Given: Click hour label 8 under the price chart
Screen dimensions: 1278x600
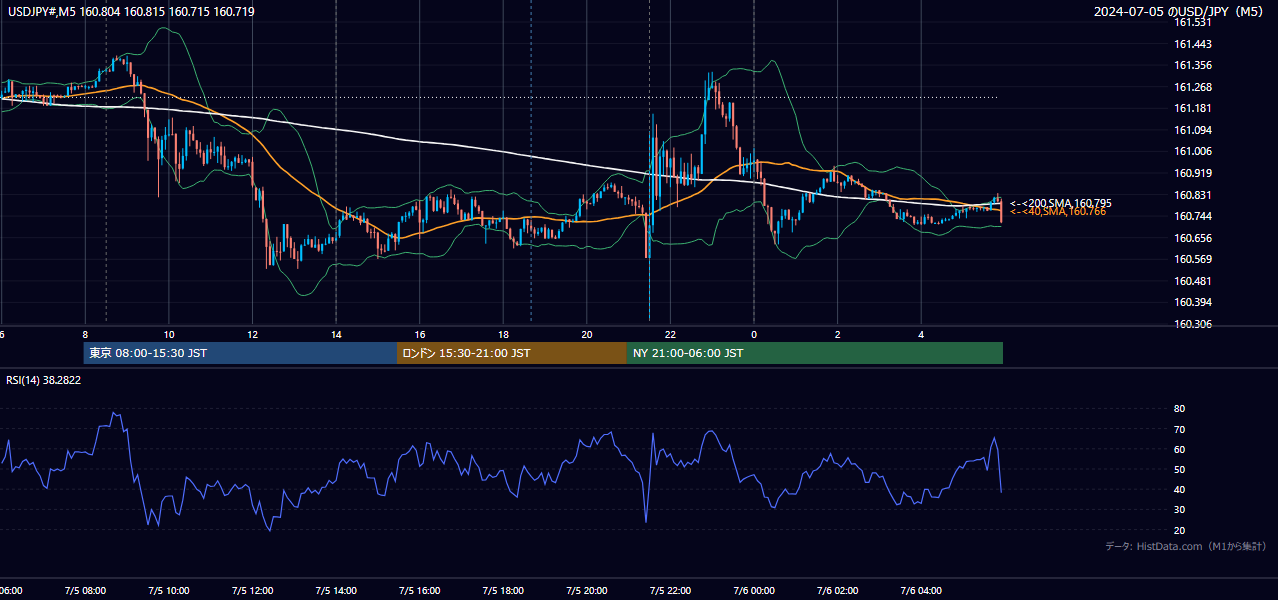Looking at the screenshot, I should tap(85, 334).
